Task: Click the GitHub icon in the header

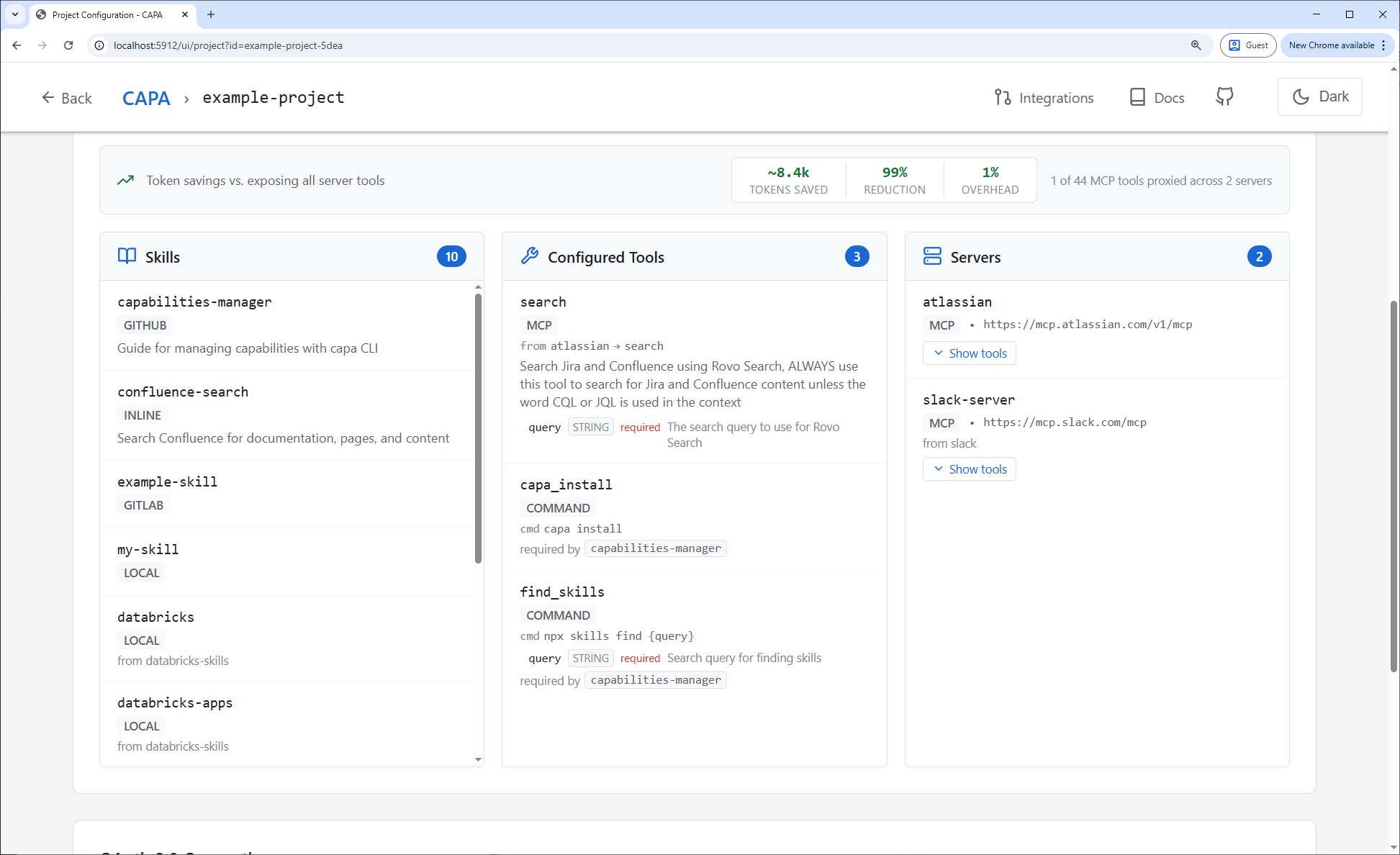Action: [x=1224, y=96]
